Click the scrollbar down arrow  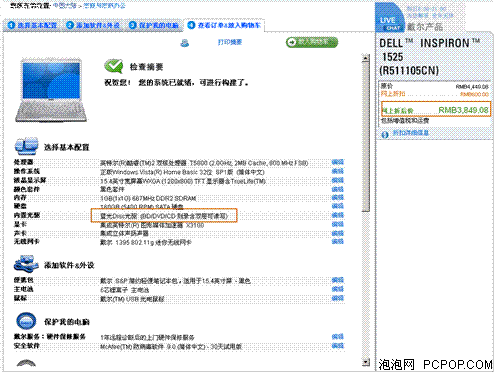coord(366,362)
